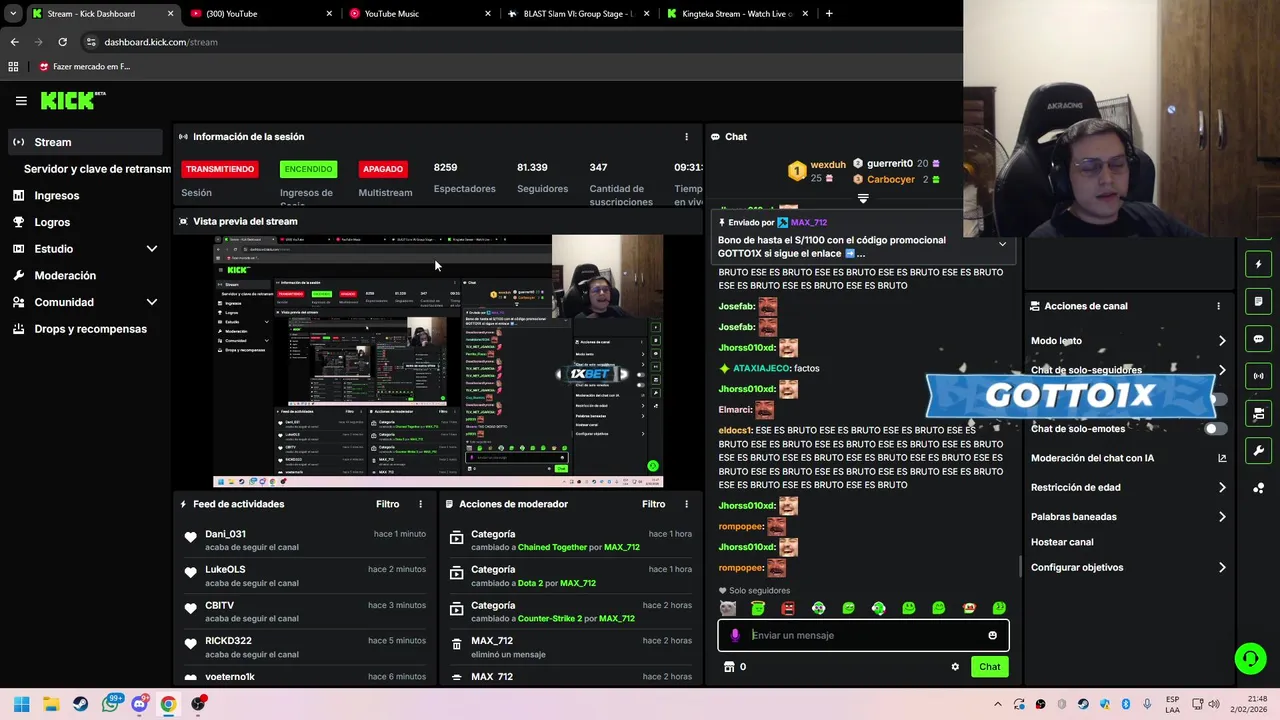Click the green Chat send button
The image size is (1280, 720).
point(989,667)
